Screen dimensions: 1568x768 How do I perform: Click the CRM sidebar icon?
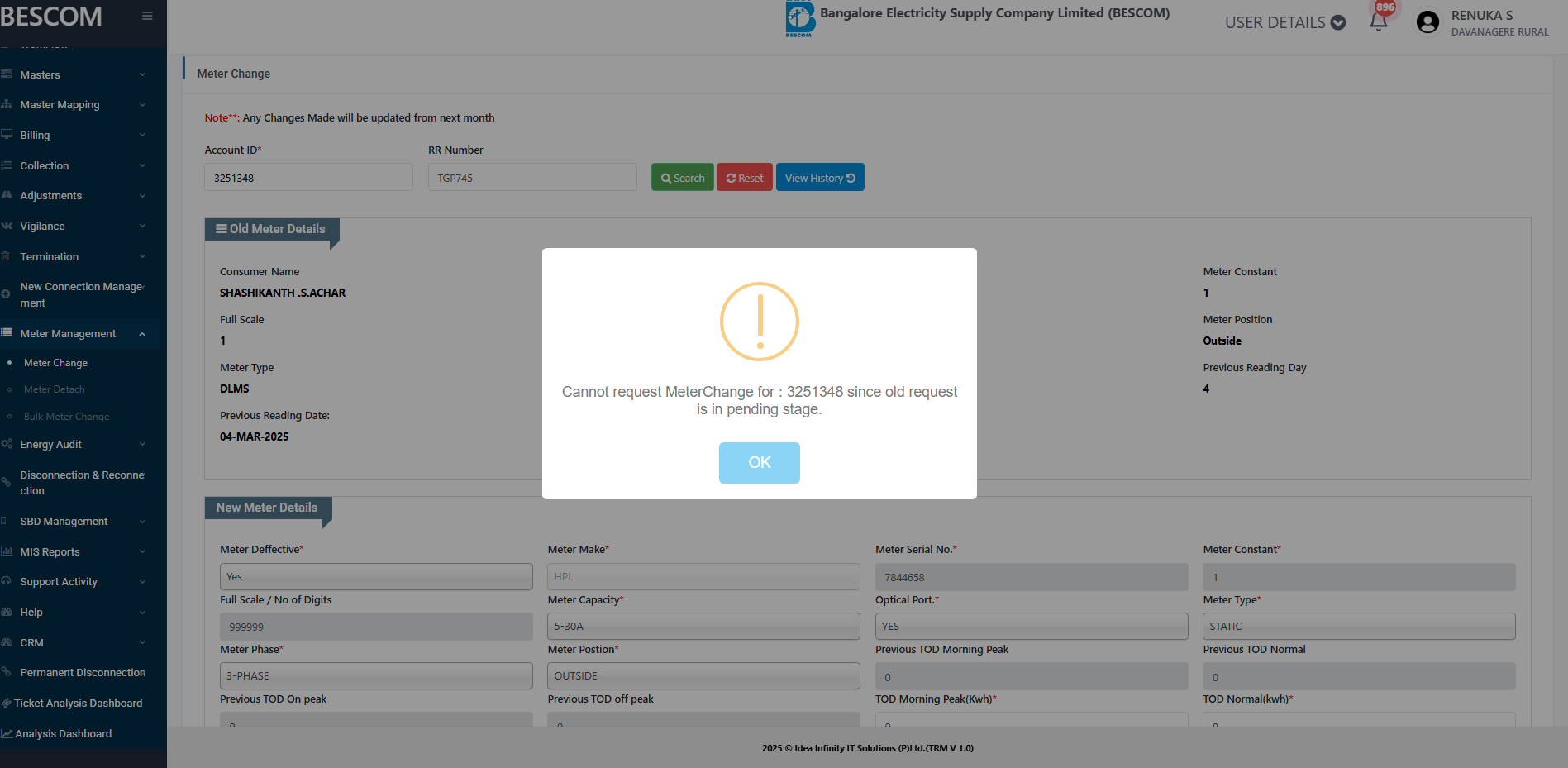pos(6,642)
